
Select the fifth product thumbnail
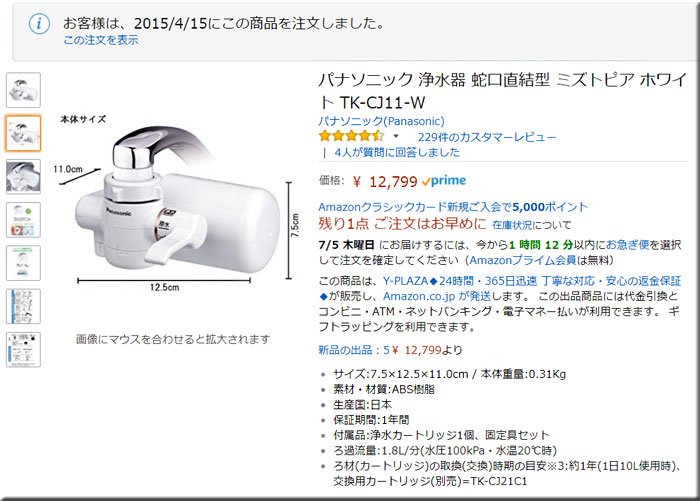pos(23,263)
